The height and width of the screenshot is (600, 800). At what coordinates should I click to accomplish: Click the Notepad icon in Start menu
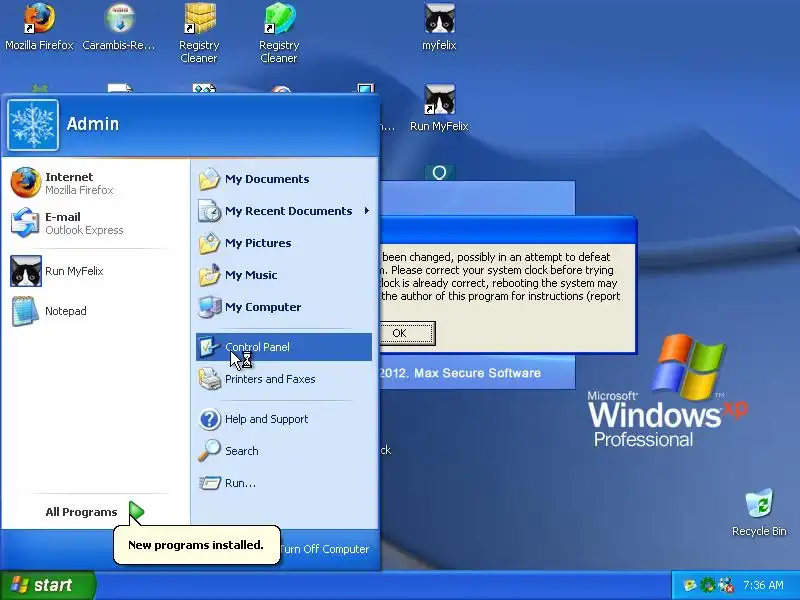coord(25,311)
